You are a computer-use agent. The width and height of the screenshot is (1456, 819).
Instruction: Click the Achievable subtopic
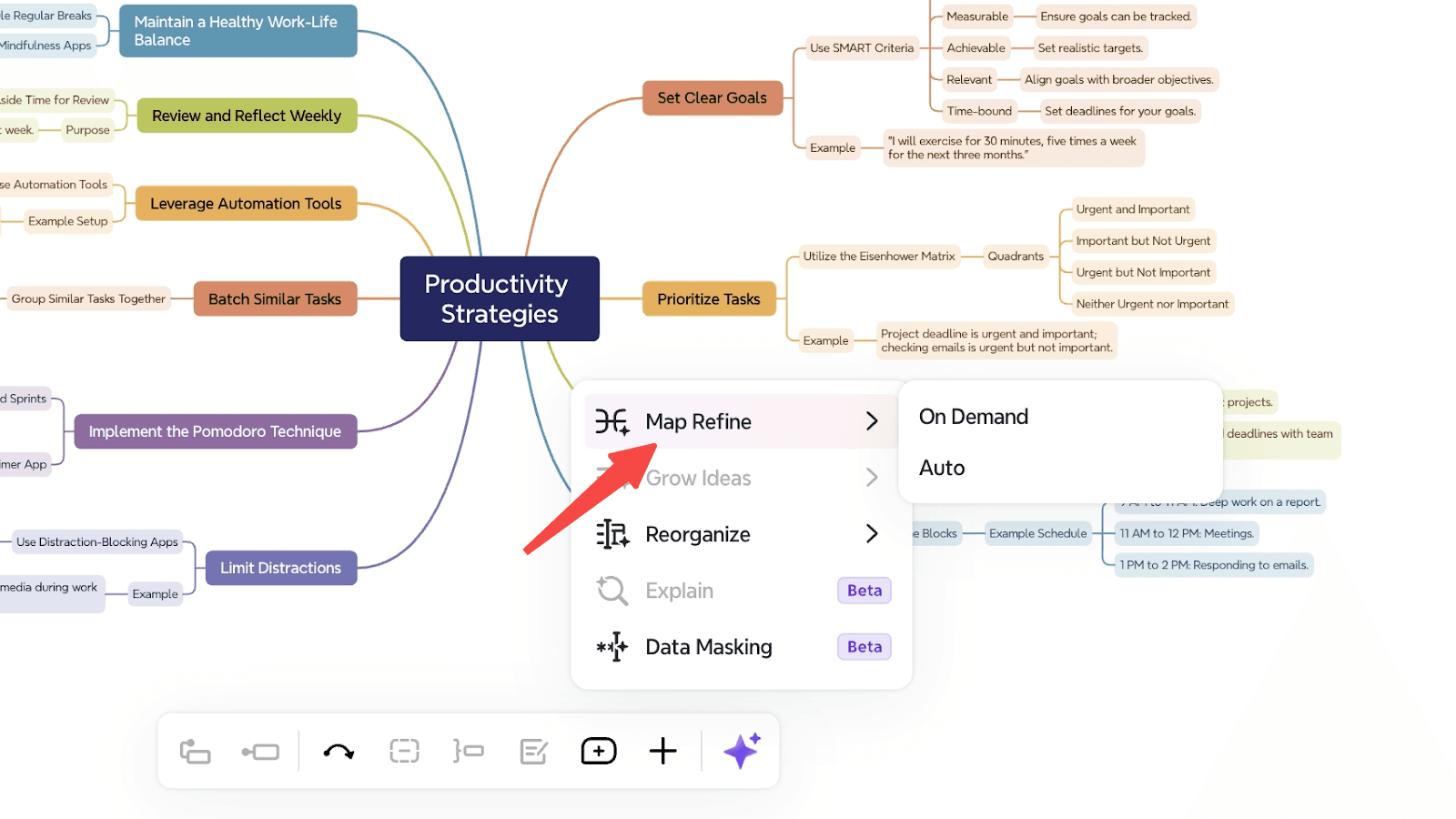[976, 48]
